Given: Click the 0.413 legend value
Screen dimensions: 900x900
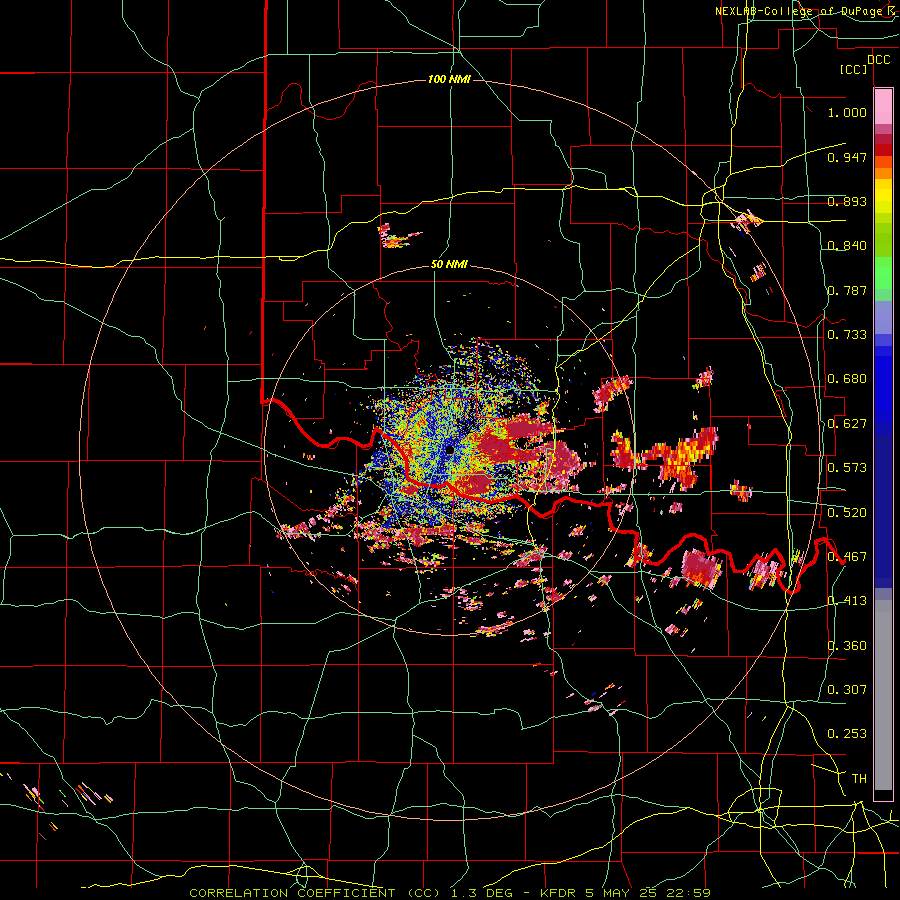Looking at the screenshot, I should click(x=847, y=601).
